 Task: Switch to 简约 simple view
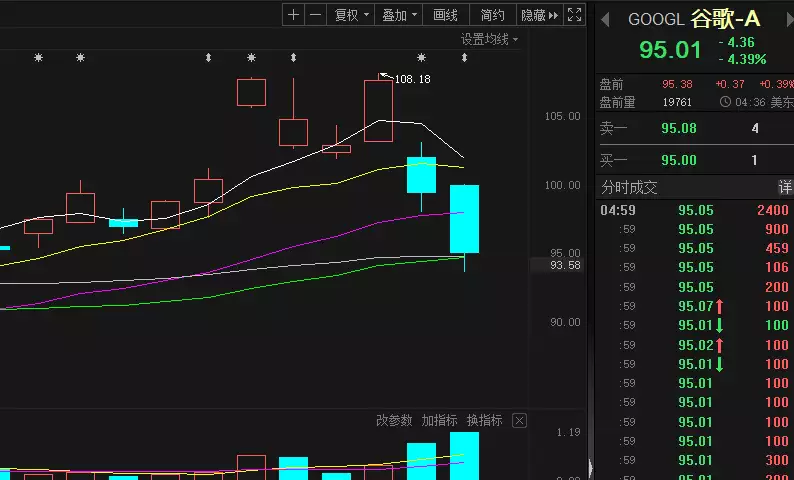[492, 15]
